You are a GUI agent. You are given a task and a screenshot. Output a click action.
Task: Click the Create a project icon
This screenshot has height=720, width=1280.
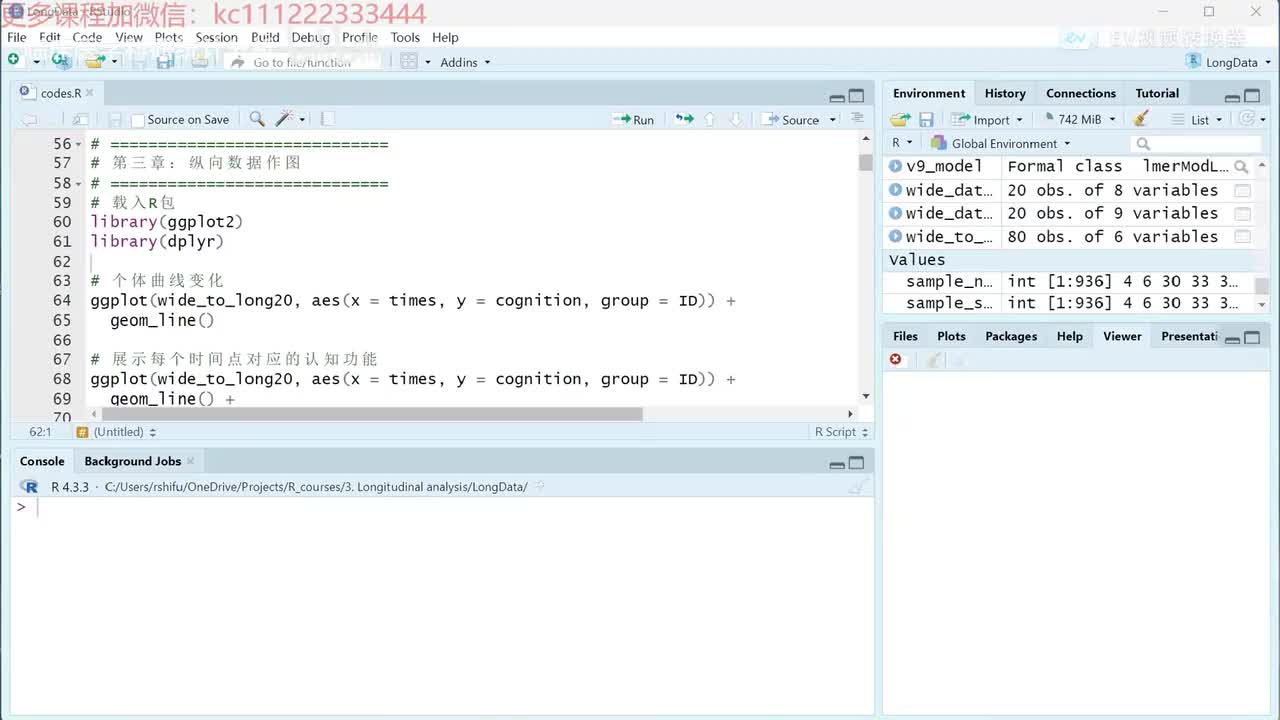pyautogui.click(x=61, y=61)
